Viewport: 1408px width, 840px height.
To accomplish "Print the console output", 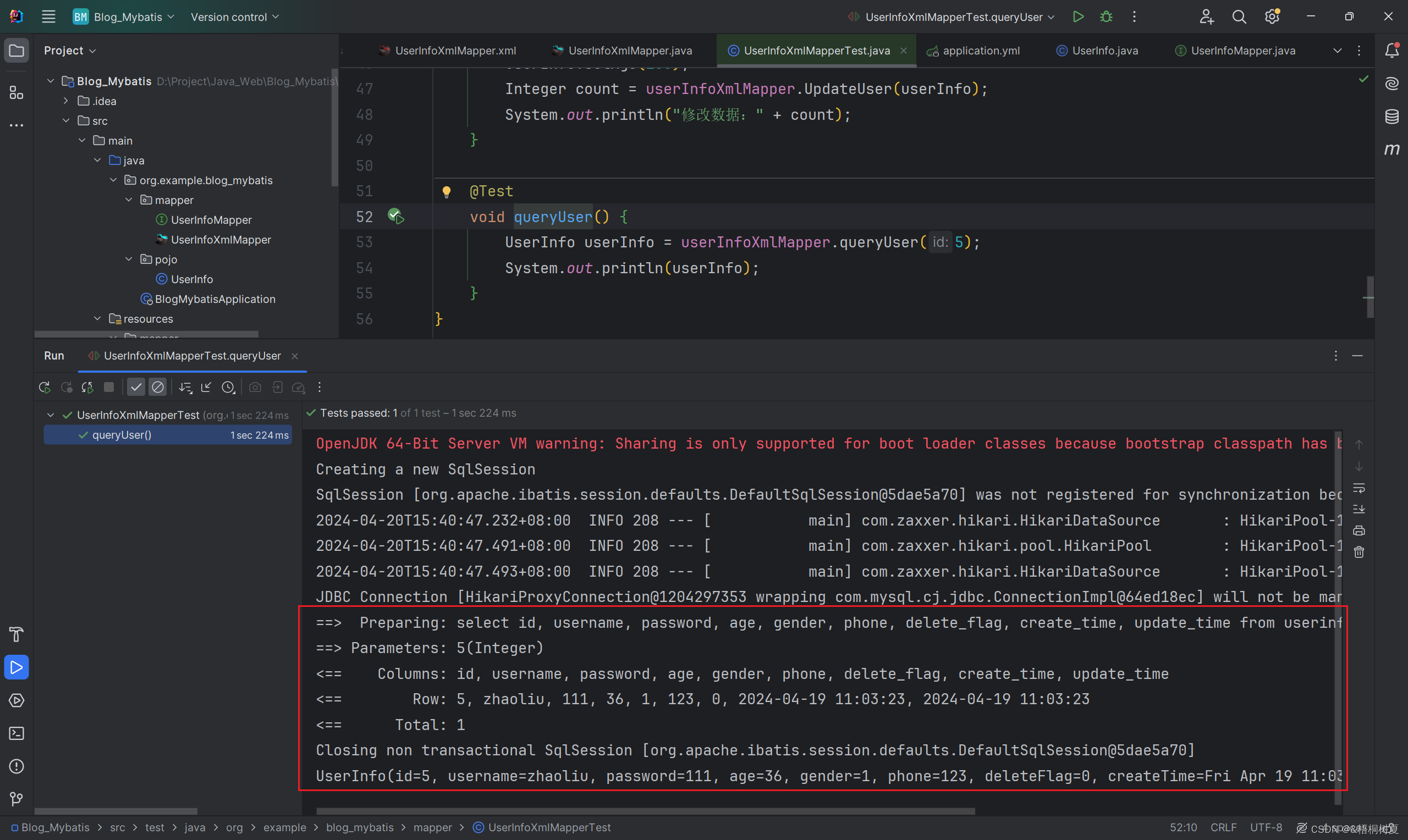I will 1358,531.
